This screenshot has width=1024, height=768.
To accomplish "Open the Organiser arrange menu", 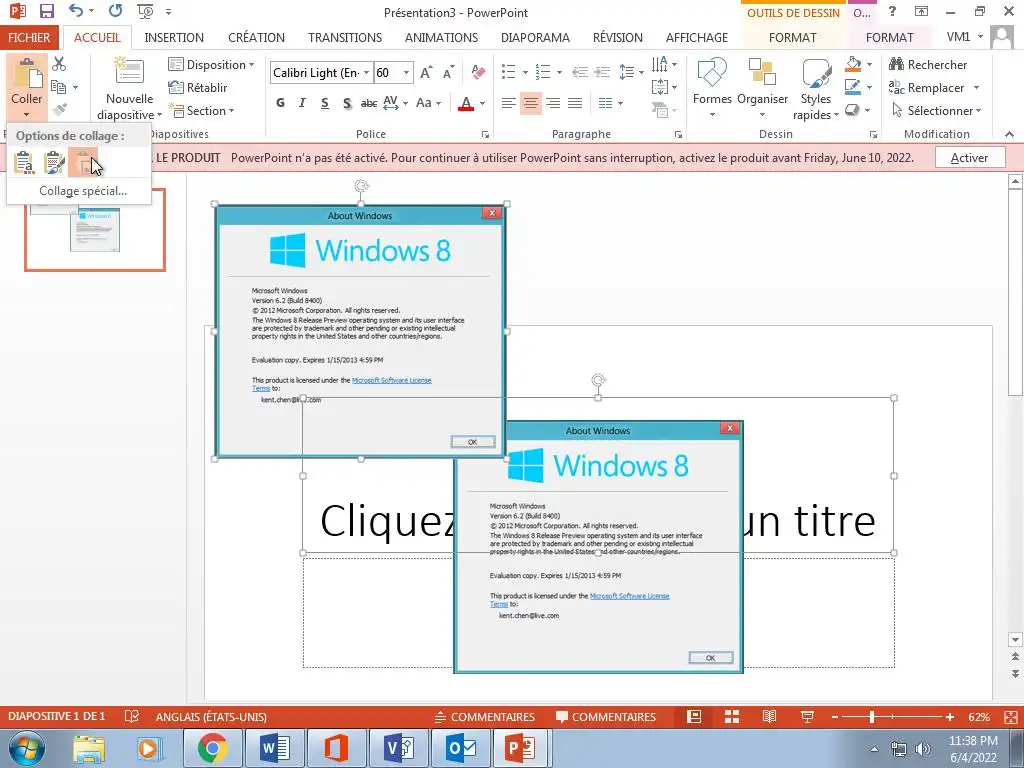I will click(x=762, y=88).
